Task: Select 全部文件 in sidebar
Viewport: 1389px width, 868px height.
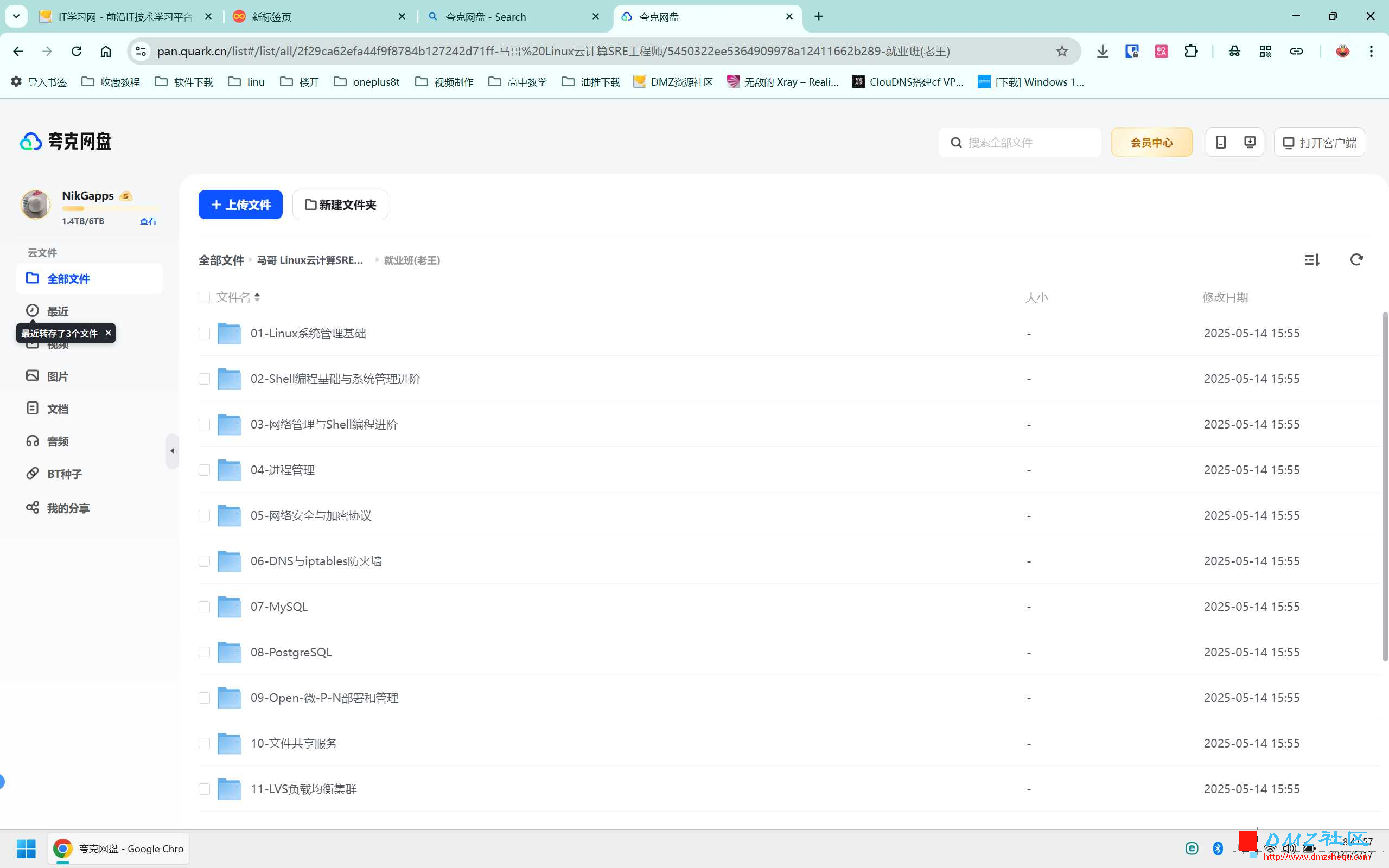Action: click(89, 279)
